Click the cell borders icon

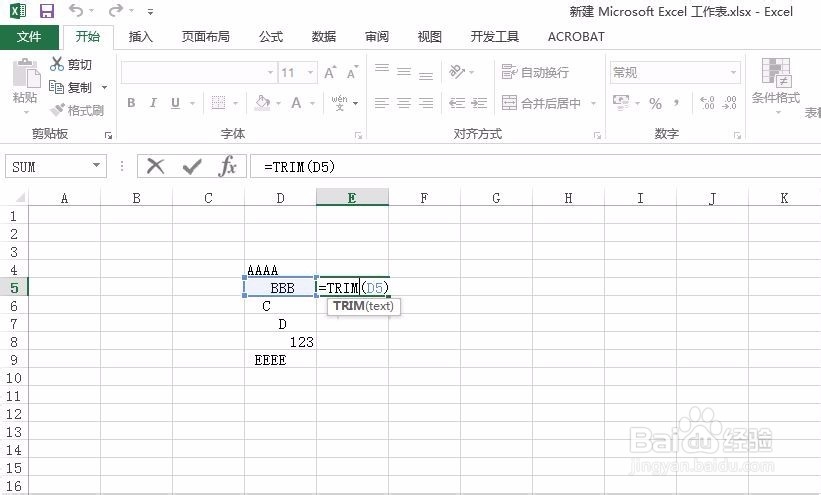coord(218,103)
